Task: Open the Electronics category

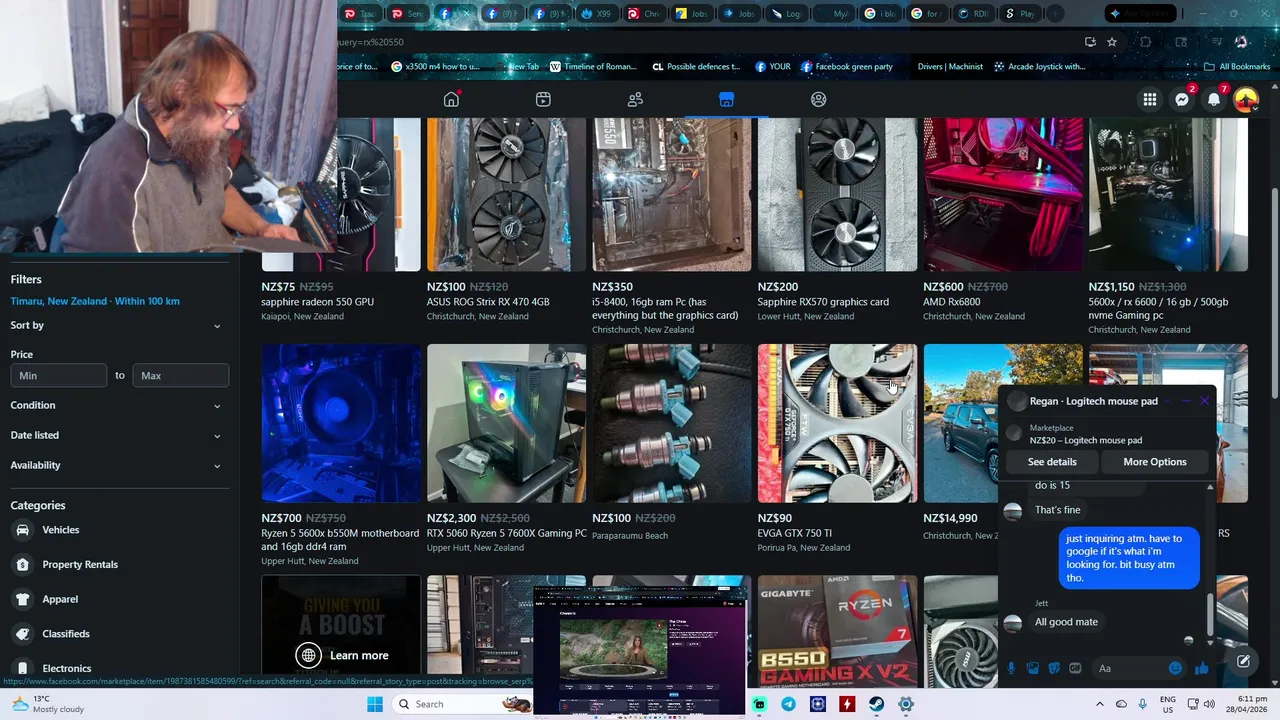Action: coord(119,668)
